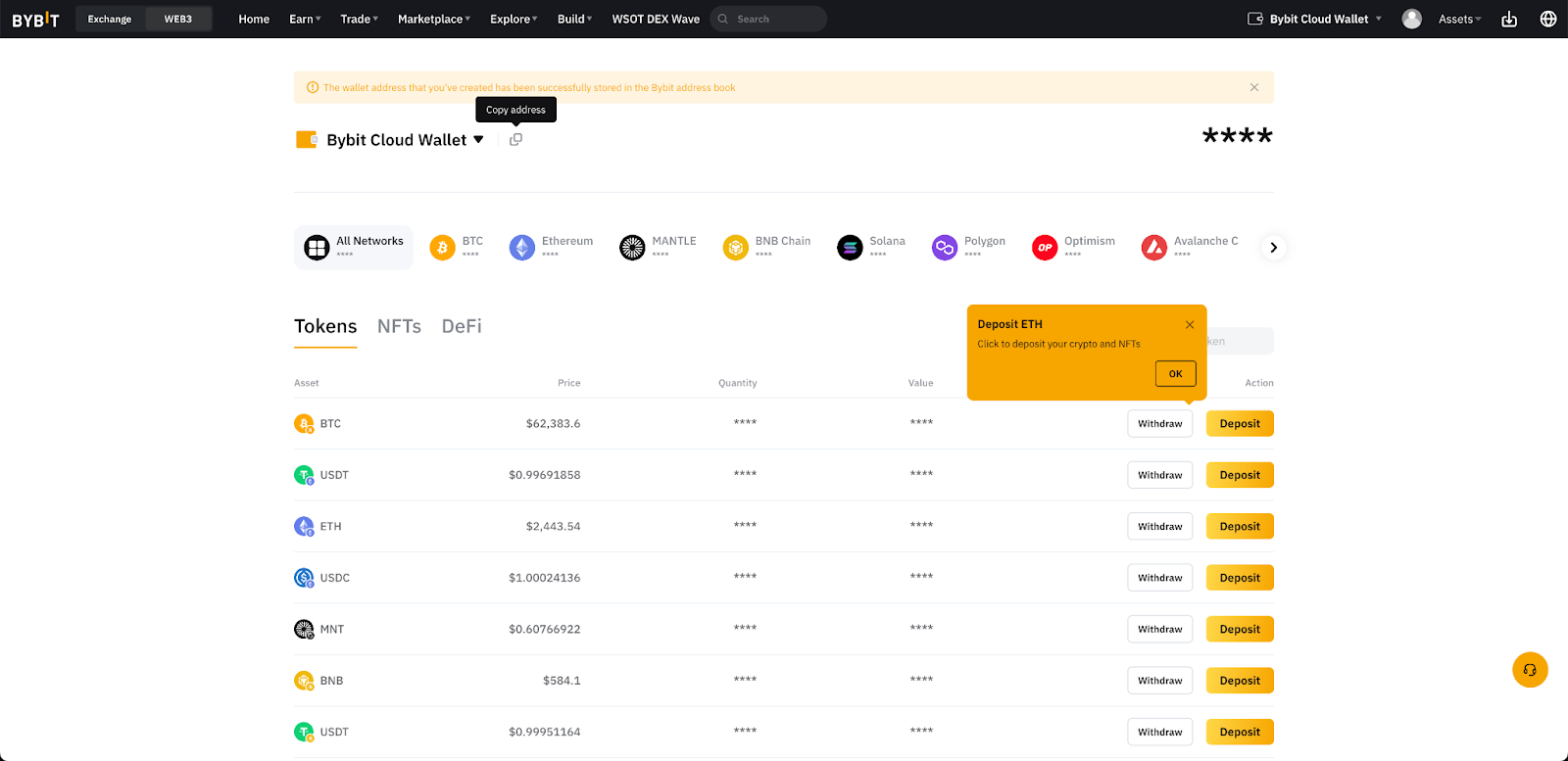The image size is (1568, 761).
Task: Click the BNB token icon in asset list
Action: point(304,681)
